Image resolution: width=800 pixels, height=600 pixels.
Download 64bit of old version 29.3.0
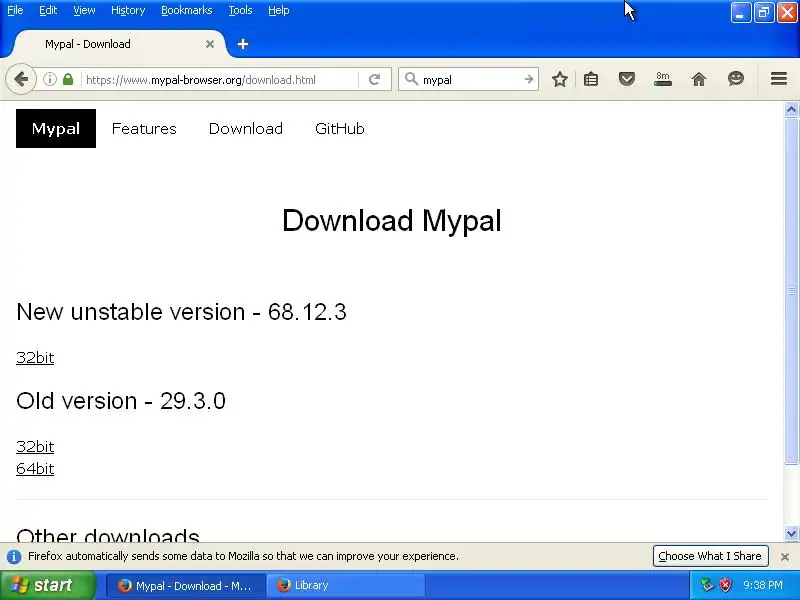click(x=35, y=468)
